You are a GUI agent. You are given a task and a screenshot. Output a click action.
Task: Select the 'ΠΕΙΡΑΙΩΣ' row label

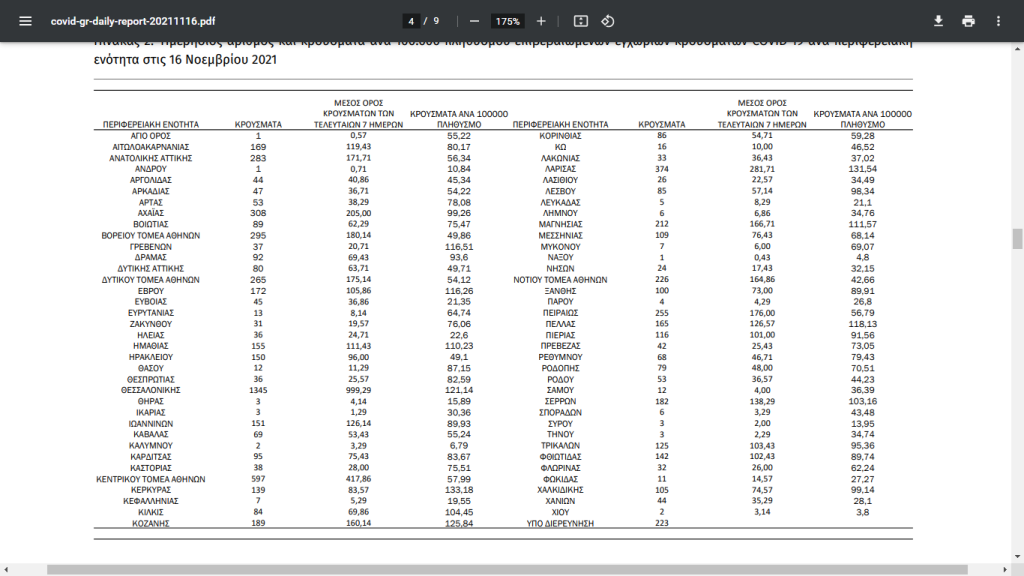pyautogui.click(x=560, y=313)
